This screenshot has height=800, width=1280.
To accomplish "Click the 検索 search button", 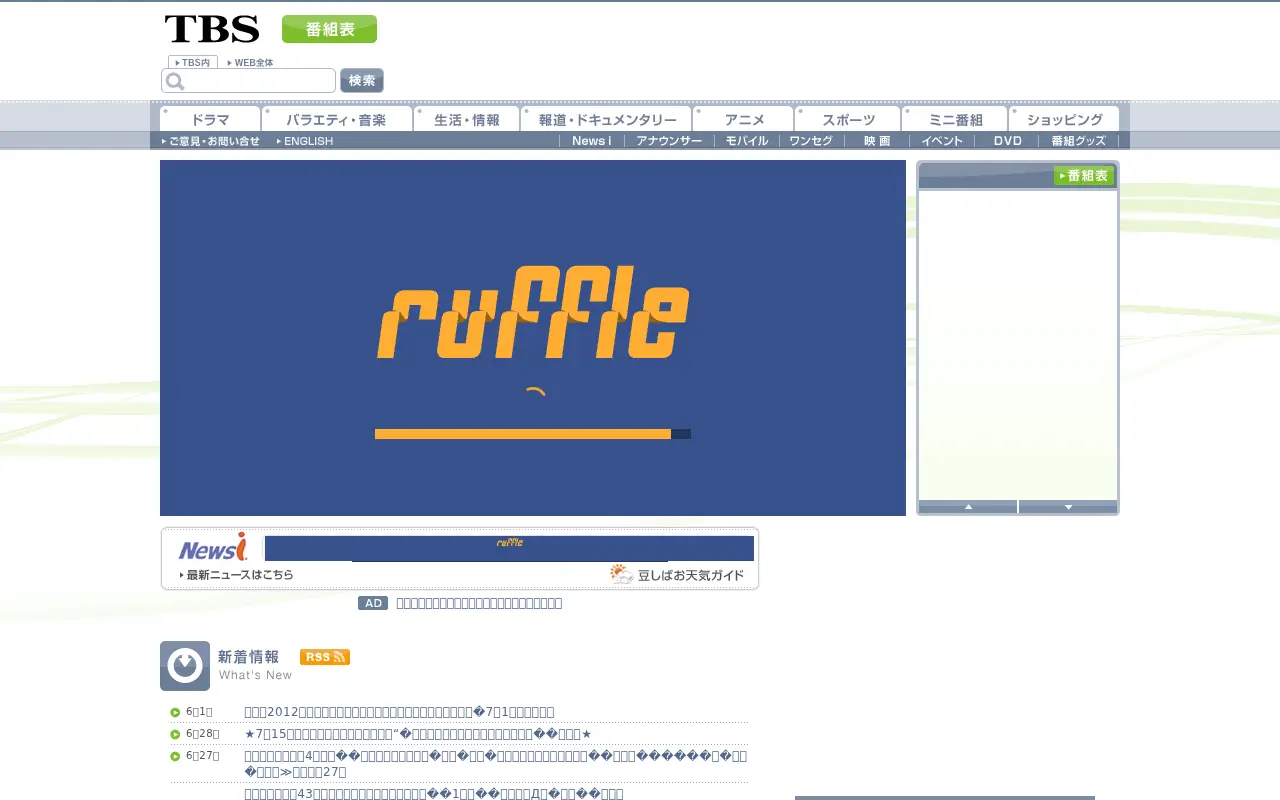I will 362,81.
